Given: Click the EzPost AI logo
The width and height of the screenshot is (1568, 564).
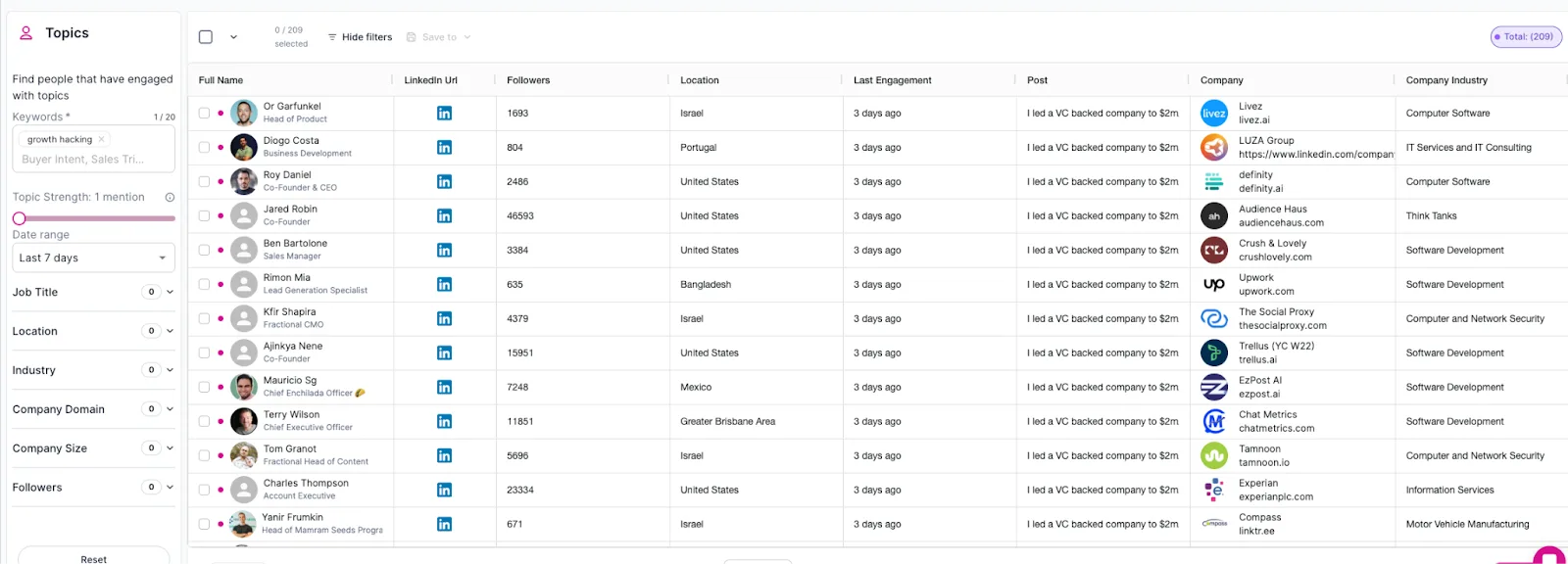Looking at the screenshot, I should [1214, 388].
